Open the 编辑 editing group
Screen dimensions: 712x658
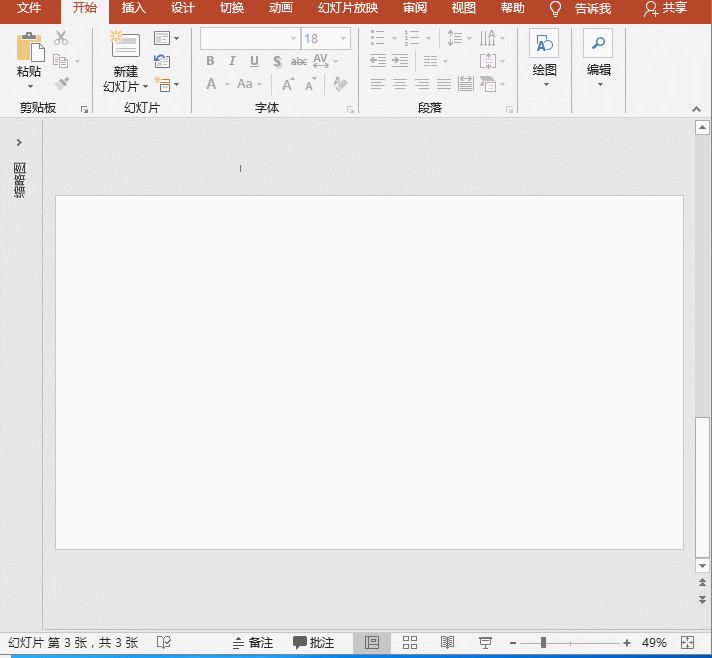(598, 58)
